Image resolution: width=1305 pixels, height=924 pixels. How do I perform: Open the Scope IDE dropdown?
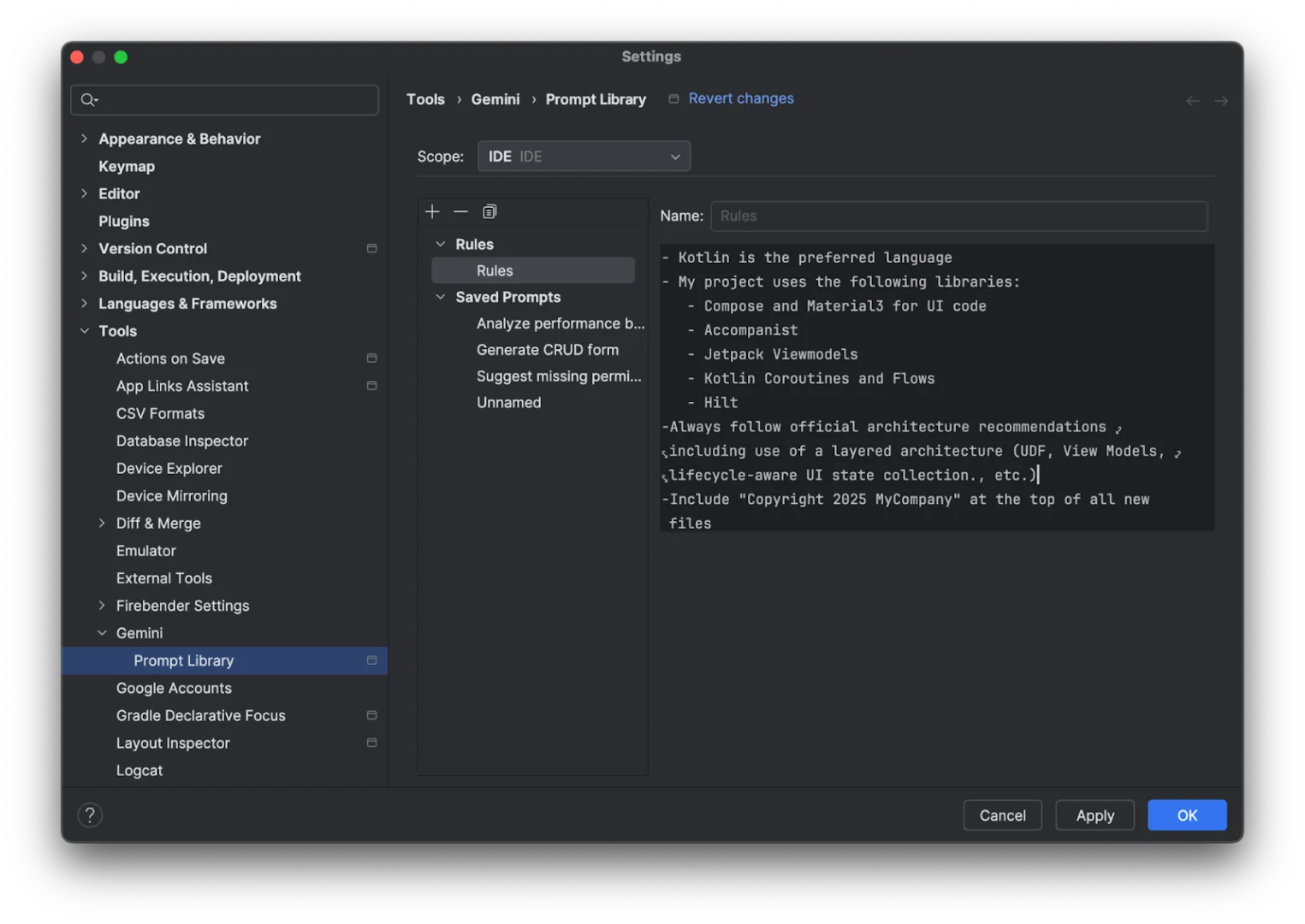coord(584,157)
